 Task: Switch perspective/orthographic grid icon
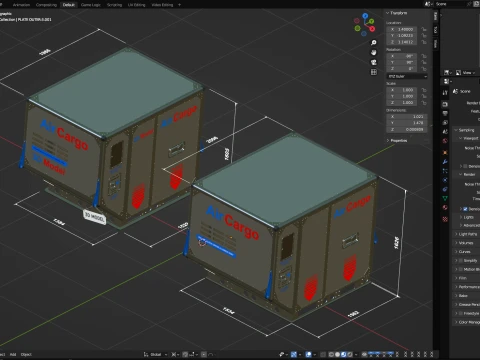374,72
